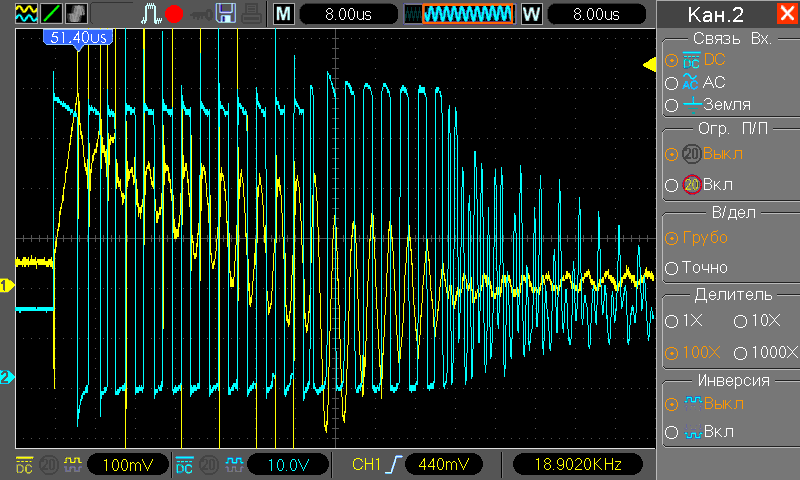Image resolution: width=800 pixels, height=480 pixels.
Task: Click the waveform memory overview thumbnail
Action: [x=460, y=14]
